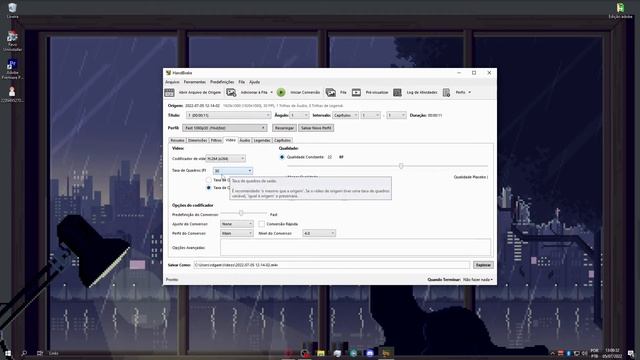Open the Título dropdown
The width and height of the screenshot is (640, 360).
click(x=229, y=116)
